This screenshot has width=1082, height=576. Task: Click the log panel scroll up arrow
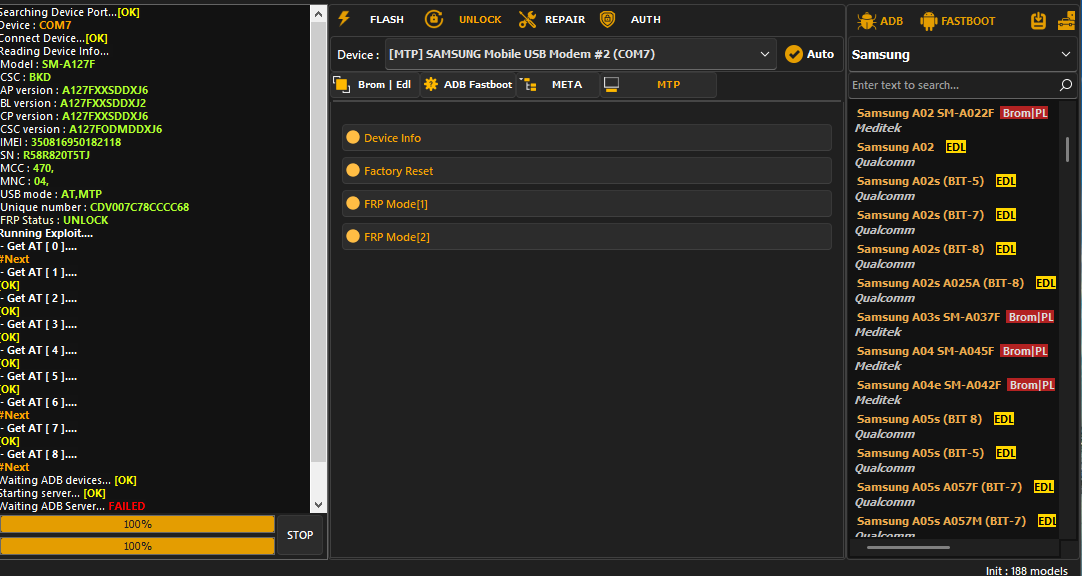tap(318, 14)
